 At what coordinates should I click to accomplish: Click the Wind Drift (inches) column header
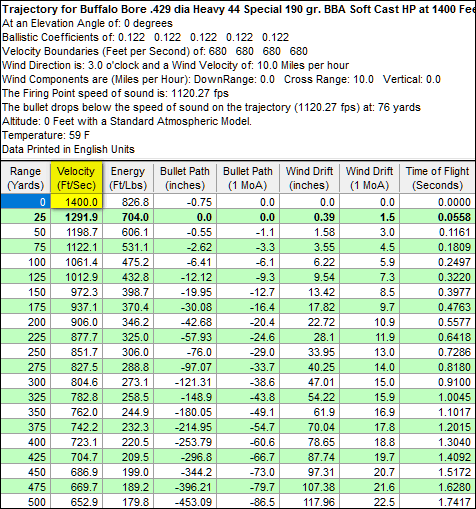309,178
